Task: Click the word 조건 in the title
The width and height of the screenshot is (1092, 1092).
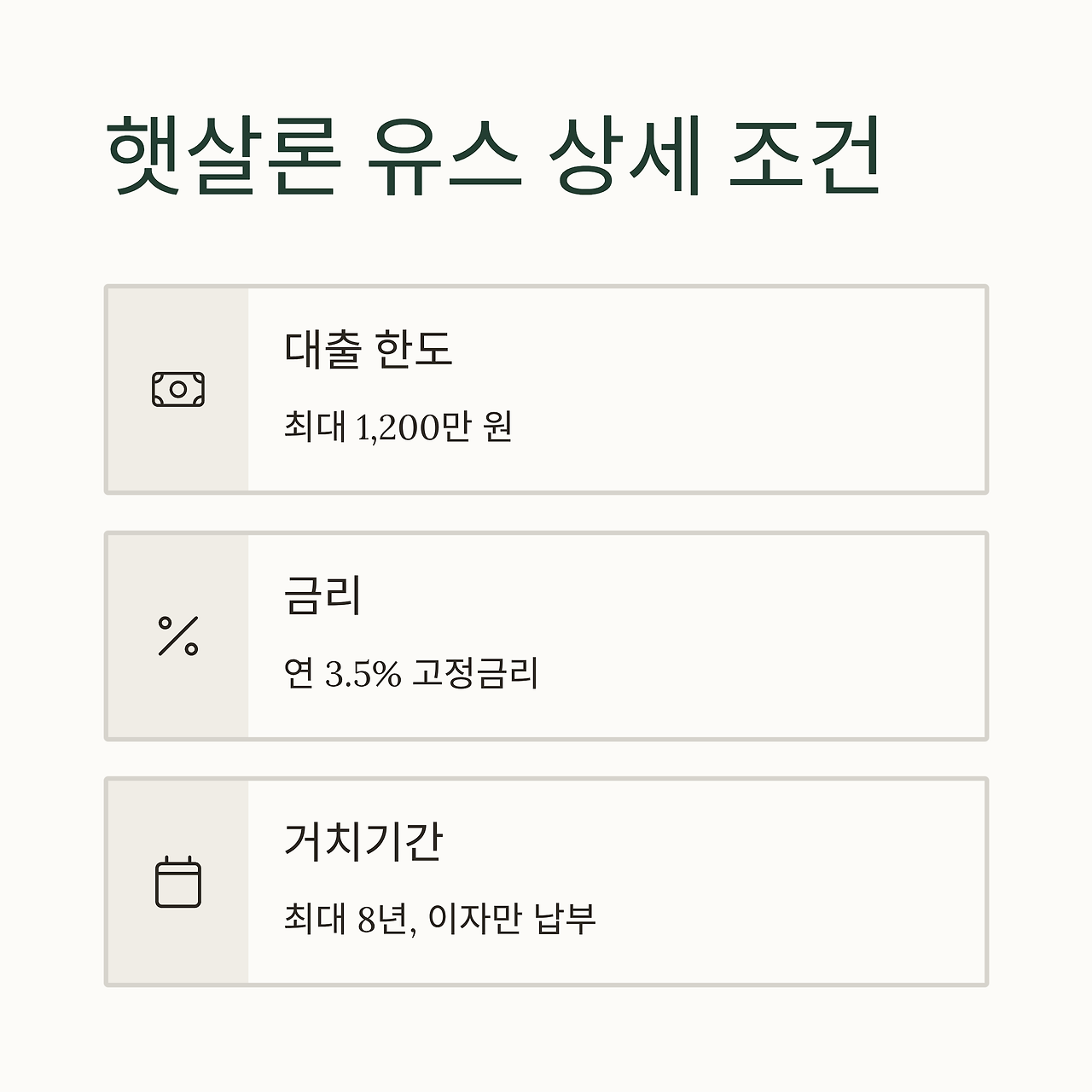Action: [x=804, y=157]
